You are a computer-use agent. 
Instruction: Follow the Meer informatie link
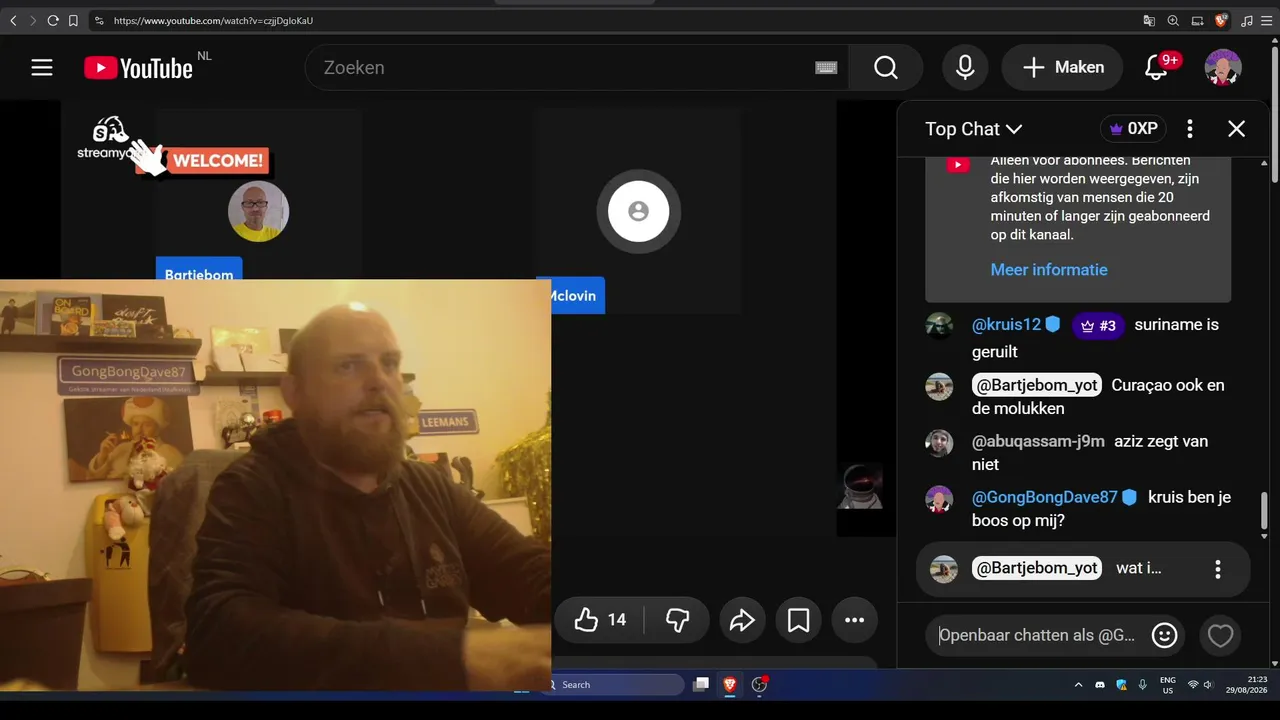coord(1049,269)
